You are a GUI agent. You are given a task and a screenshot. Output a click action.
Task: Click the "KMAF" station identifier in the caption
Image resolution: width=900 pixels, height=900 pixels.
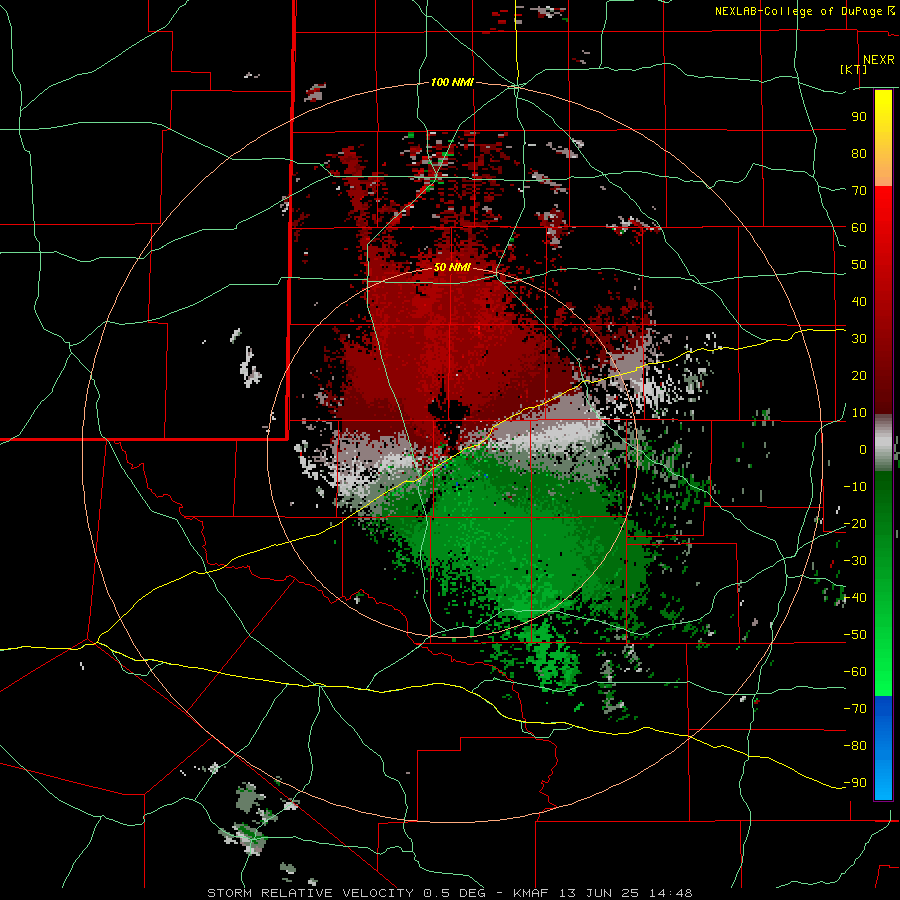coord(530,893)
